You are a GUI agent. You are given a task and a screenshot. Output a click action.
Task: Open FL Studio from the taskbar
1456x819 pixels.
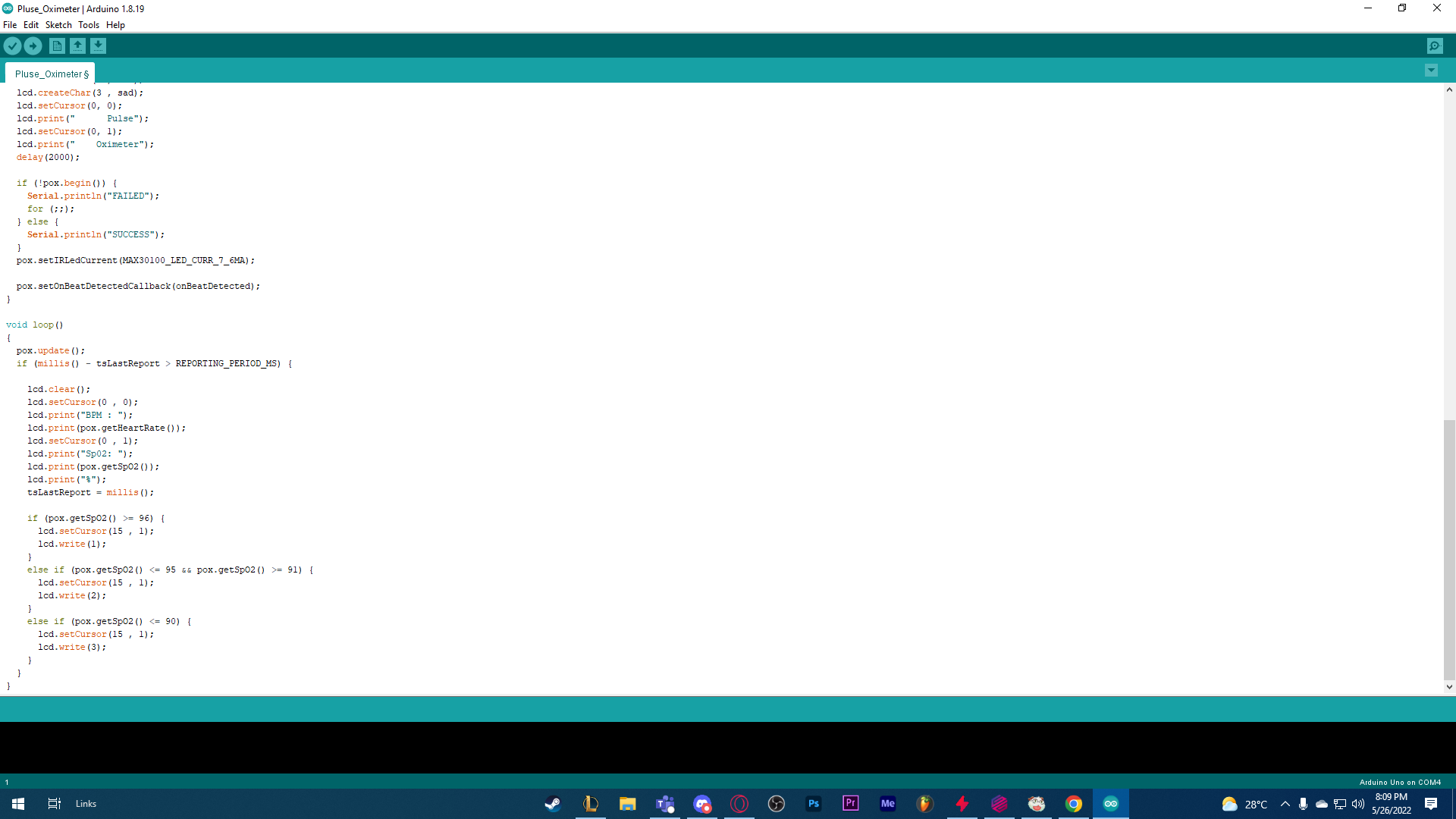coord(924,804)
